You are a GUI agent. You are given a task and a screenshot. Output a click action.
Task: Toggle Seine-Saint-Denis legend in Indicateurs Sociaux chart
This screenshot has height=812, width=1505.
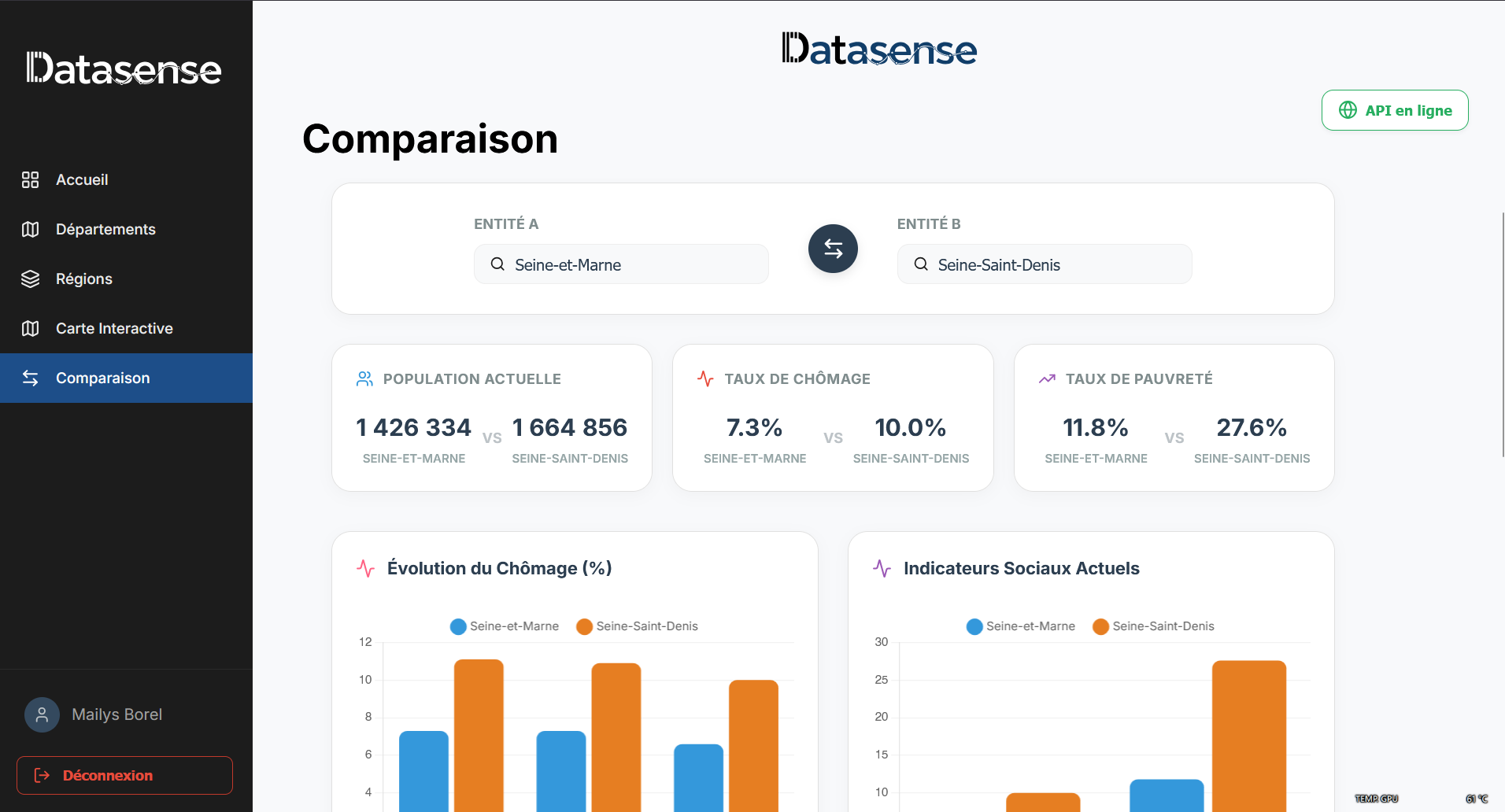(x=1154, y=626)
